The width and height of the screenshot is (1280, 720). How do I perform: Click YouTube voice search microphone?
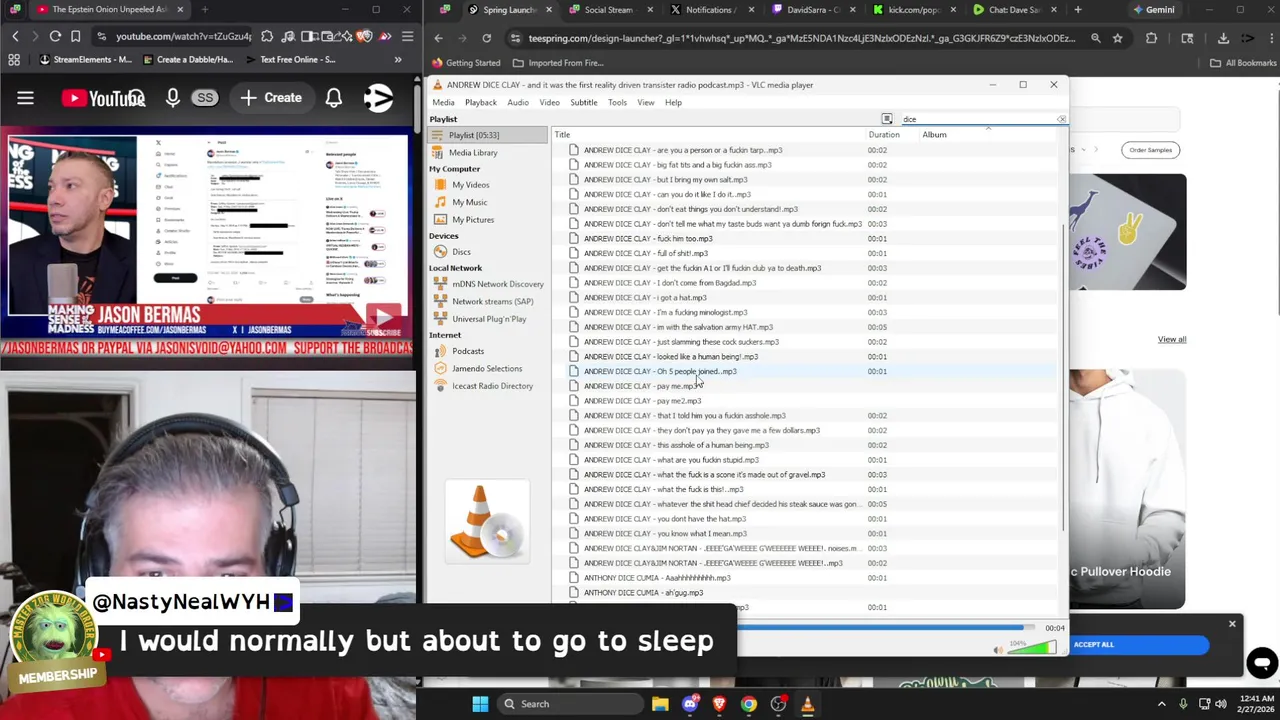(173, 98)
